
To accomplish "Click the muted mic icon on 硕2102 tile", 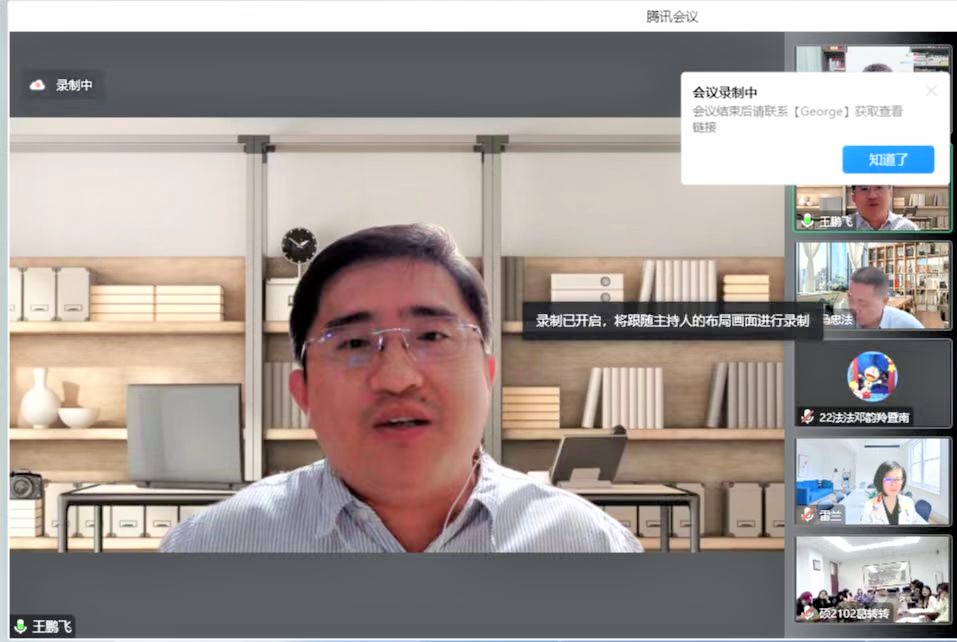I will coord(808,612).
